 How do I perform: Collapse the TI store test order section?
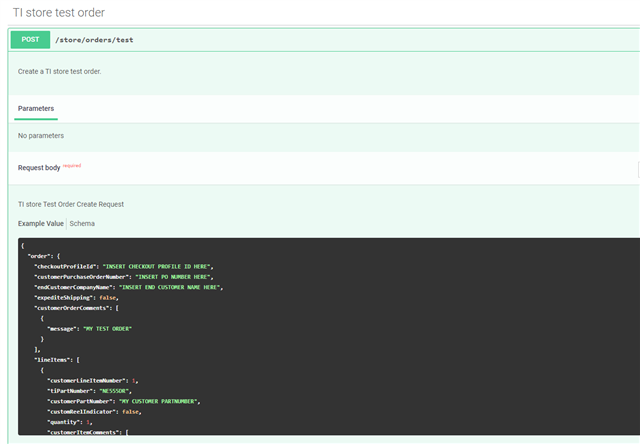click(58, 12)
